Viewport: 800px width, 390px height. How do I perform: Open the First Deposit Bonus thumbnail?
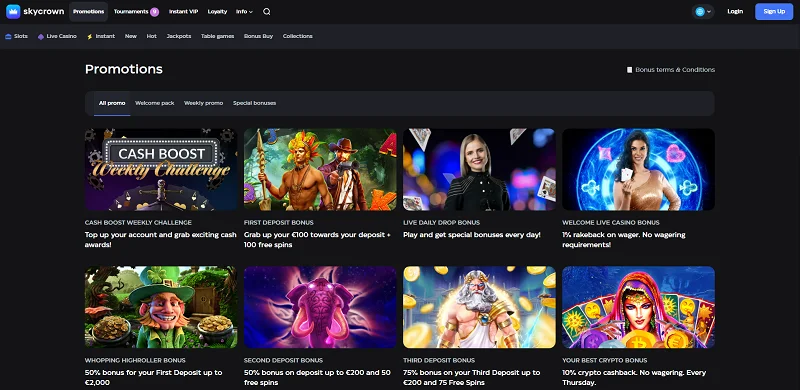320,169
